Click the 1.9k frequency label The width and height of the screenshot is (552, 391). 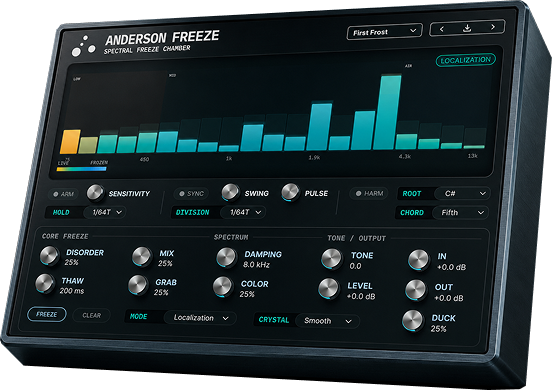(x=314, y=158)
